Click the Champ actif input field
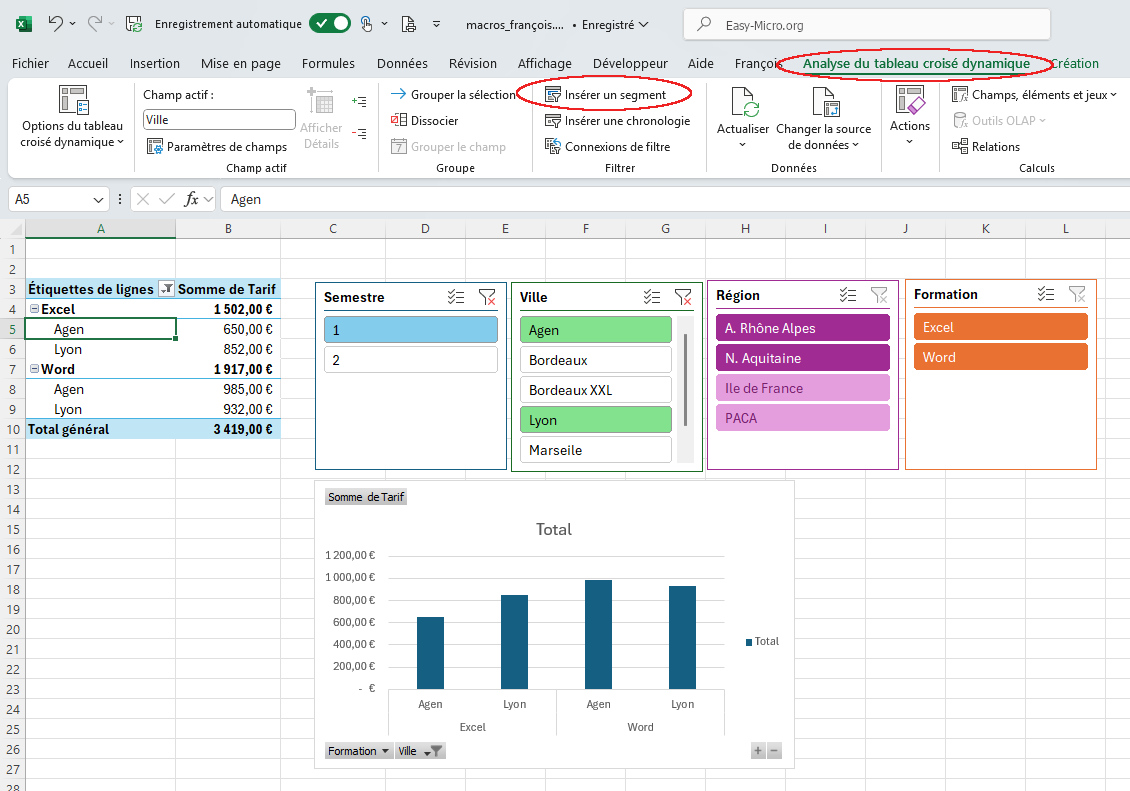Screen dimensions: 1130x791 219,120
